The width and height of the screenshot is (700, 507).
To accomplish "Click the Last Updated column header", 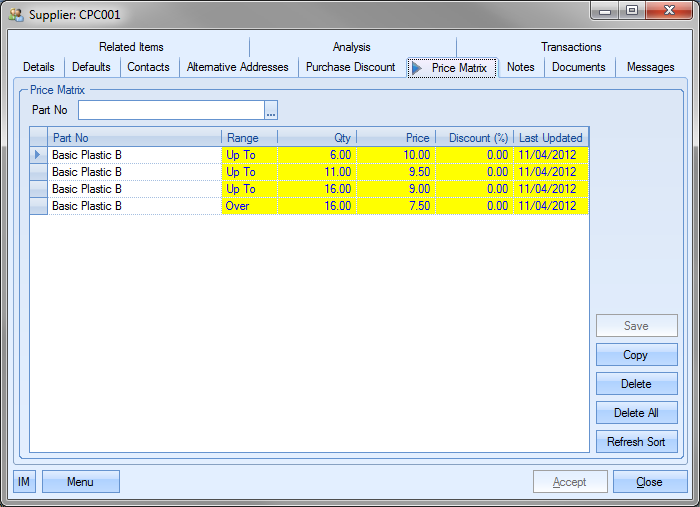I will (550, 138).
